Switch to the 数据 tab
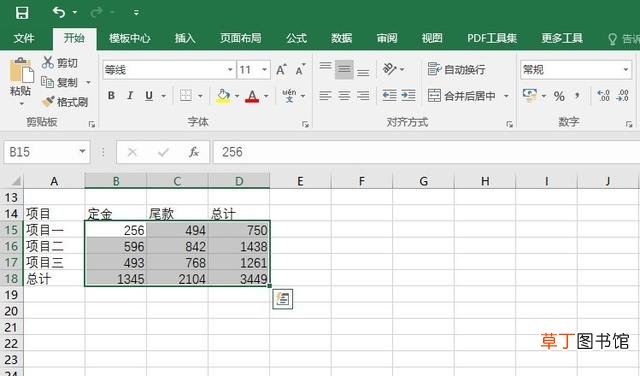This screenshot has width=640, height=376. (342, 38)
